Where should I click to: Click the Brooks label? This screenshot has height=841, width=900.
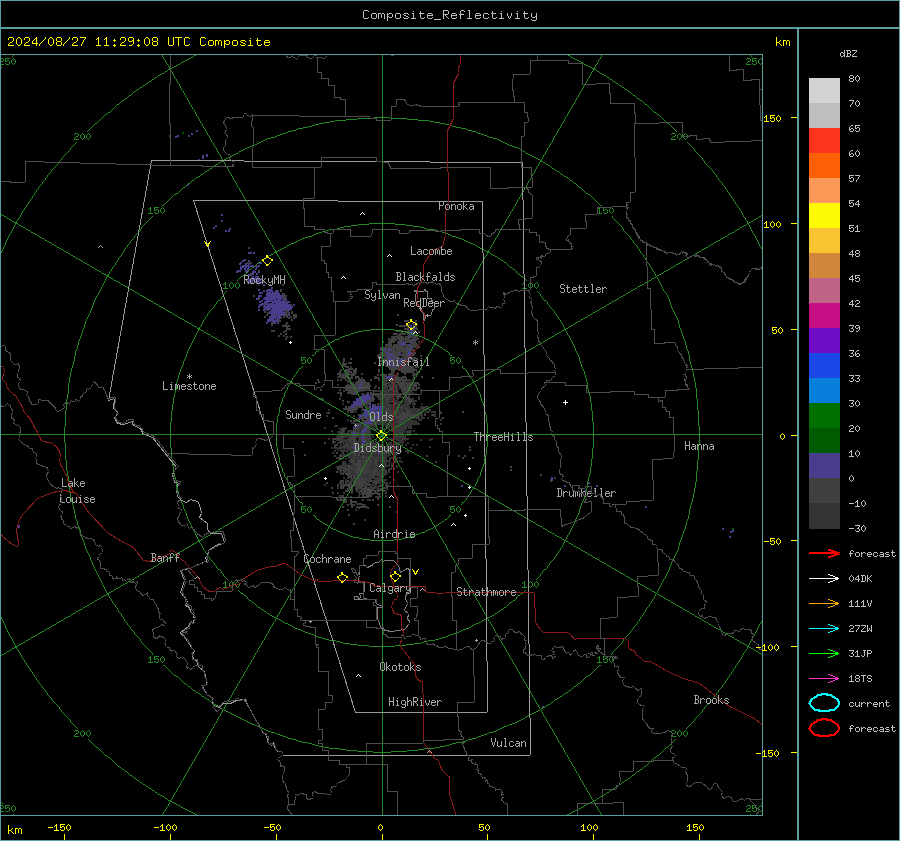(711, 700)
